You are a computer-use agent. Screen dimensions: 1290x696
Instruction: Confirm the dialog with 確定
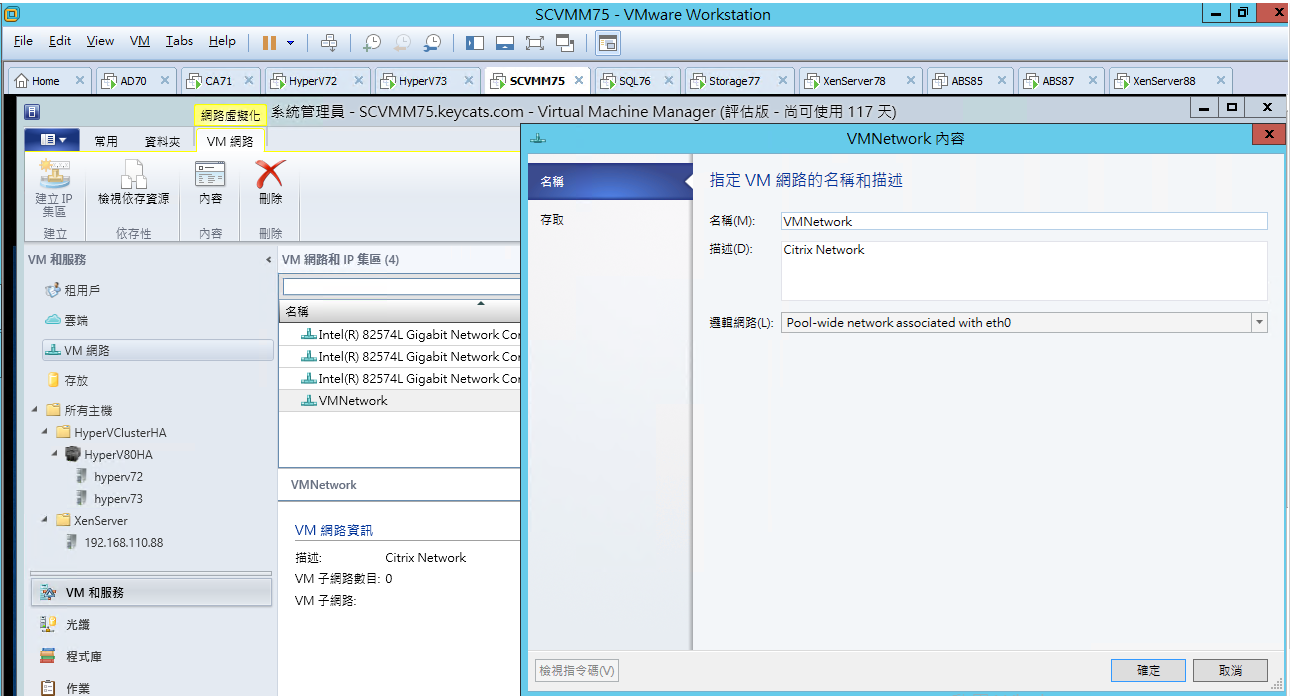(x=1148, y=670)
